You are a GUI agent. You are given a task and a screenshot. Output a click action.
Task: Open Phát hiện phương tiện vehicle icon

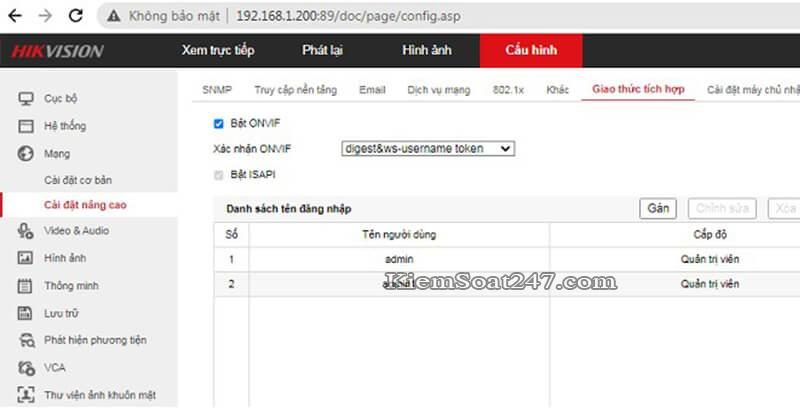click(26, 340)
